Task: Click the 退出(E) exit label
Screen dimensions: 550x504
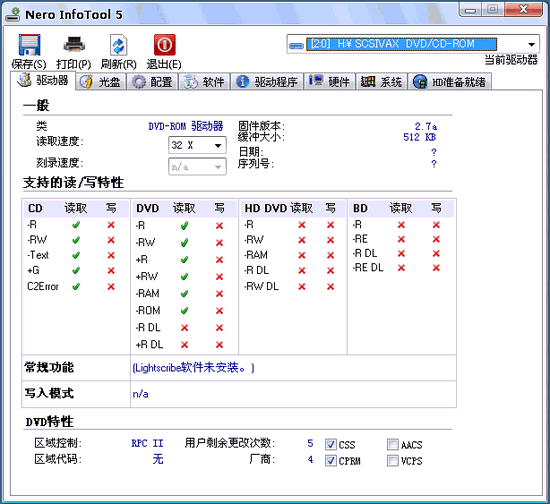Action: click(164, 64)
